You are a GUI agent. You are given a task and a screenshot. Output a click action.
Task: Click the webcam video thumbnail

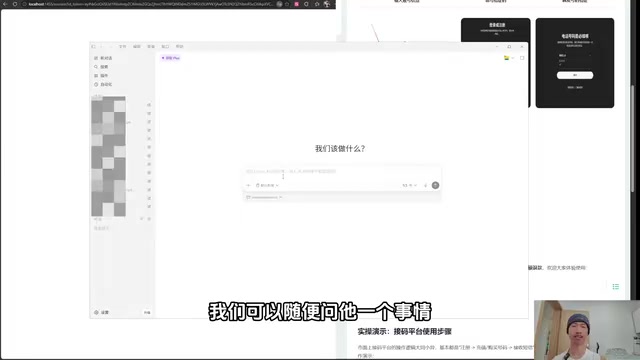coord(587,330)
